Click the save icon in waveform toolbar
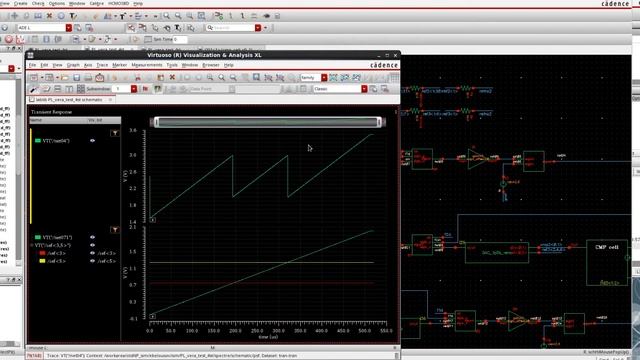 tap(76, 78)
